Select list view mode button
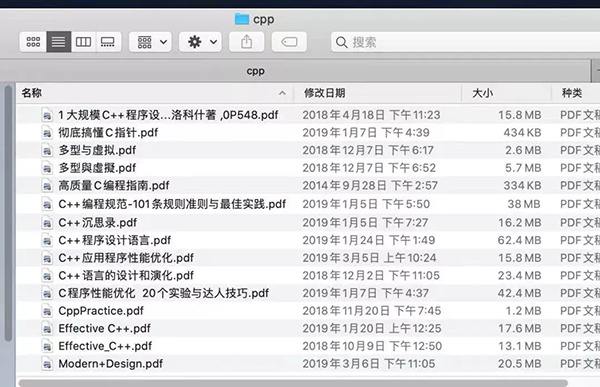 [x=59, y=42]
